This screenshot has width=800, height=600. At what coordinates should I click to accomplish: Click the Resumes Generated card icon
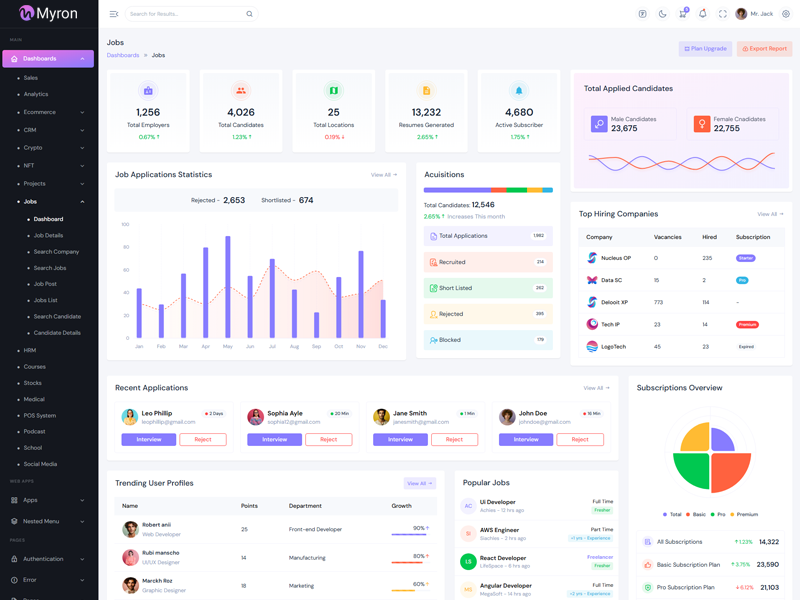pyautogui.click(x=426, y=90)
